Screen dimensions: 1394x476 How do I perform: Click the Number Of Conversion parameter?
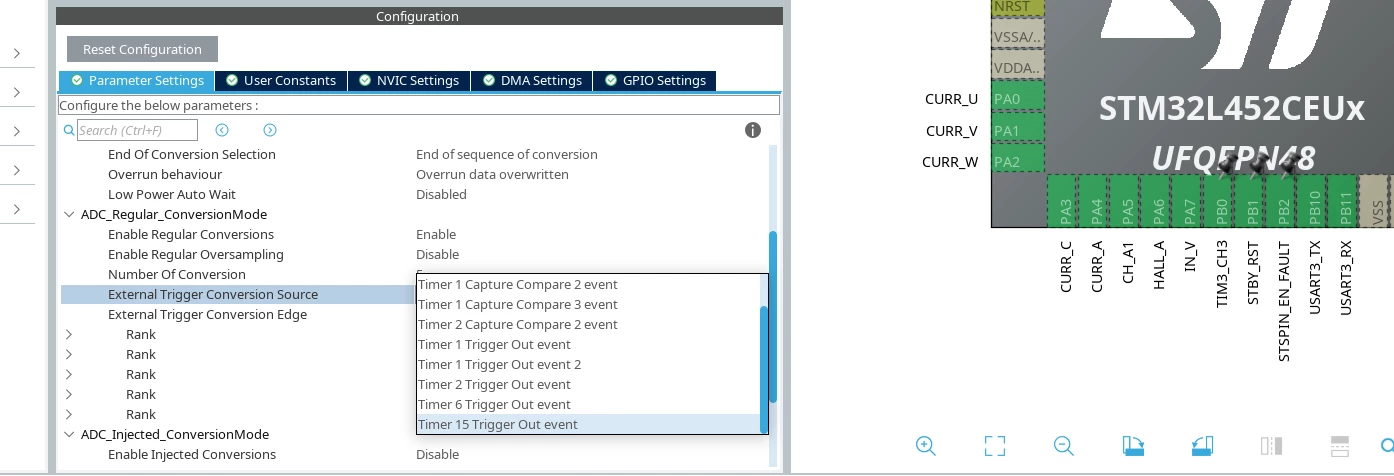[177, 274]
